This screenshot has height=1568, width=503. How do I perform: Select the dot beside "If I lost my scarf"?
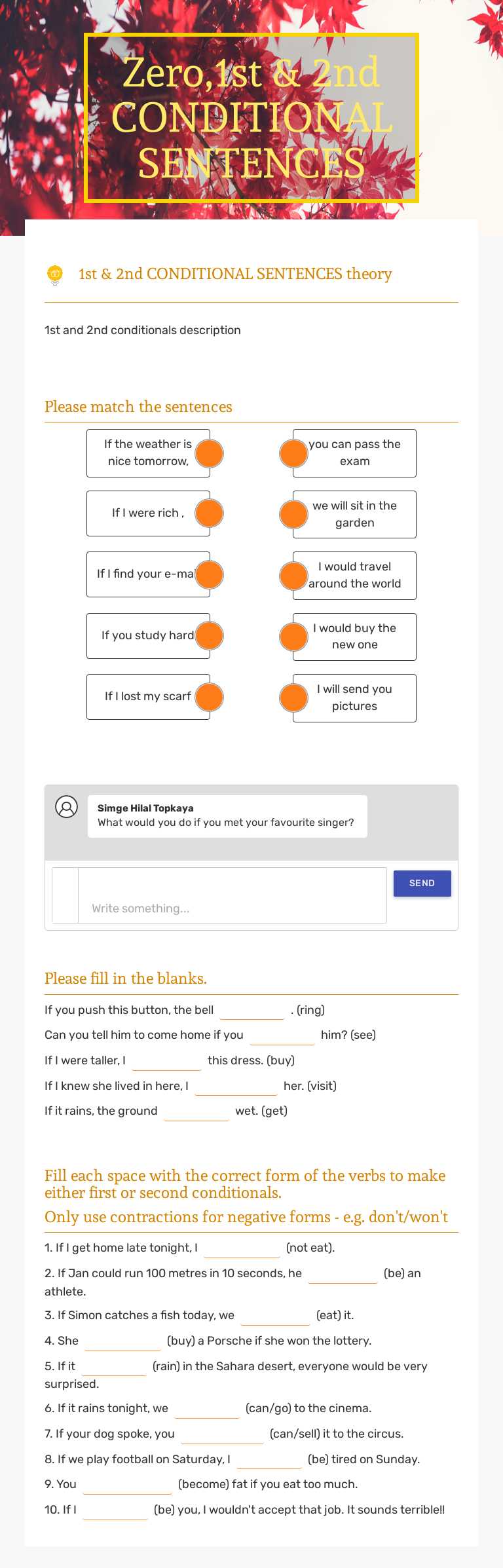(x=209, y=697)
